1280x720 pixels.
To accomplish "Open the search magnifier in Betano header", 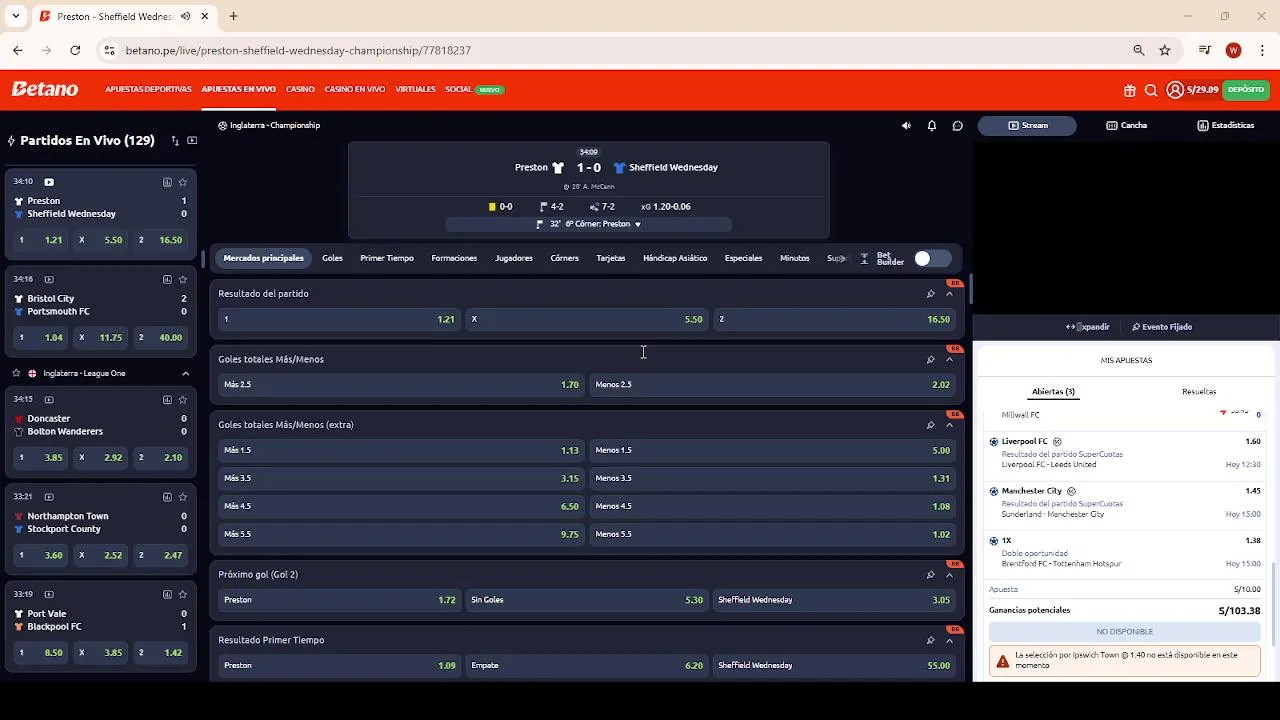I will pos(1151,90).
